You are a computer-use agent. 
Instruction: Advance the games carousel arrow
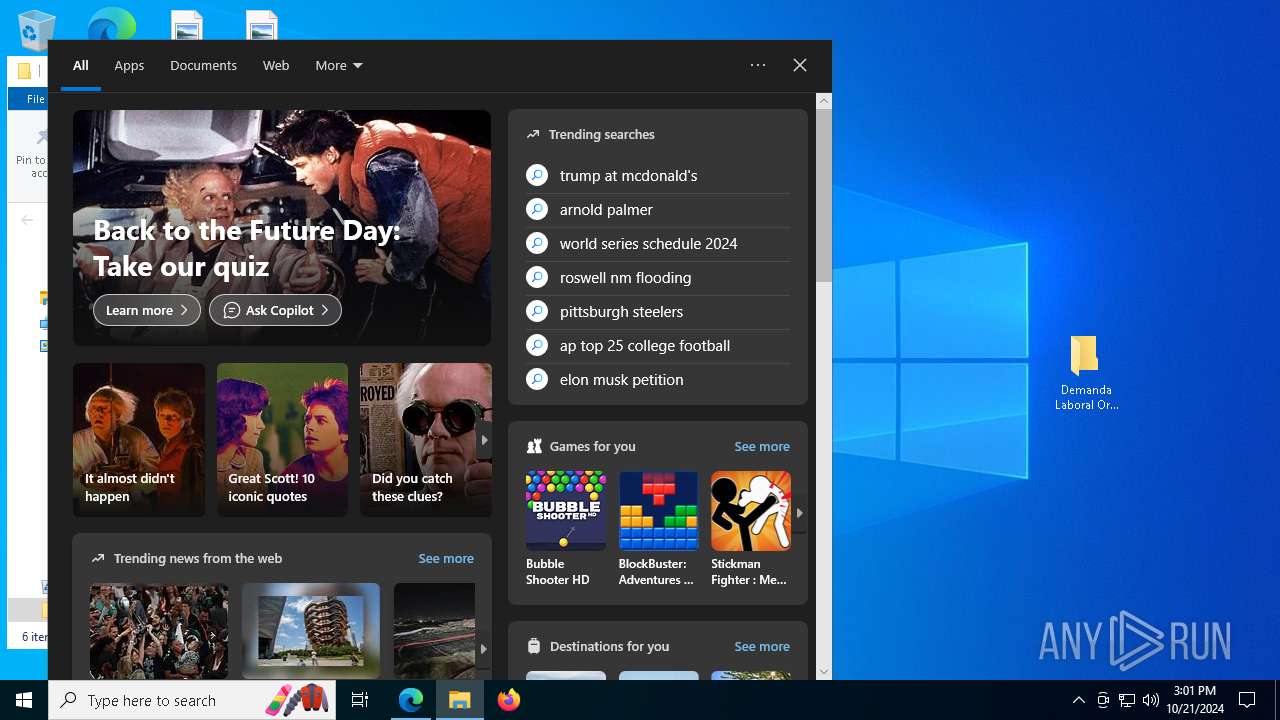click(799, 512)
